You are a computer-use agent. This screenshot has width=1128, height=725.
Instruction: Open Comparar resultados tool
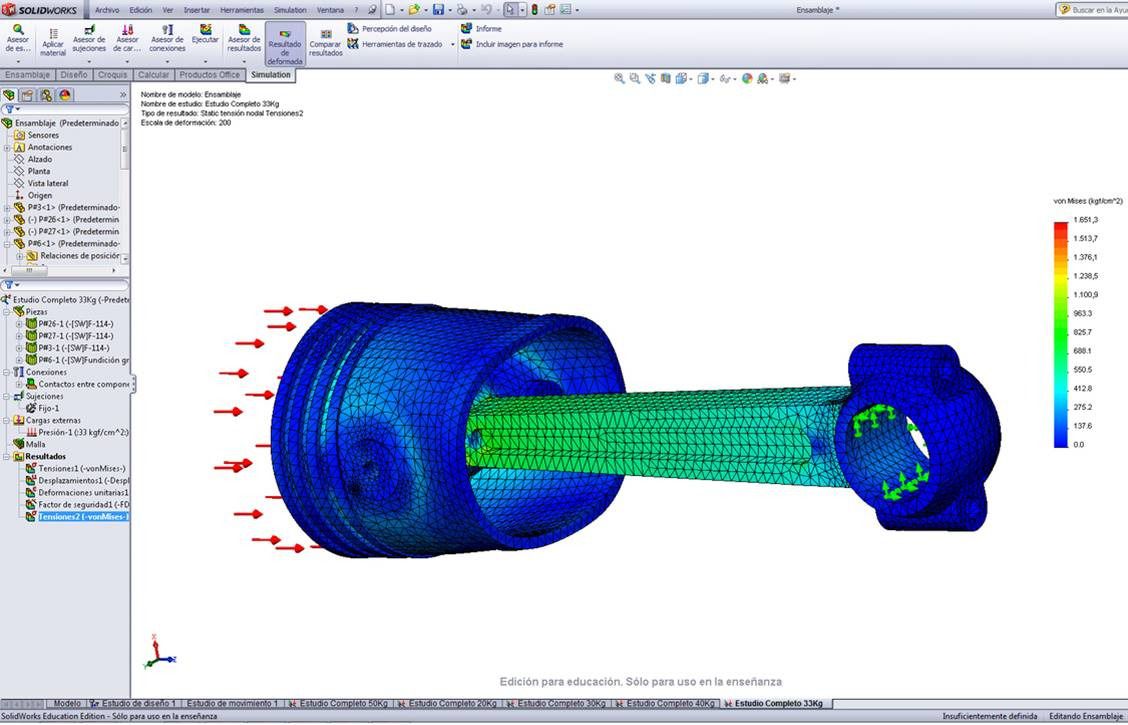325,41
